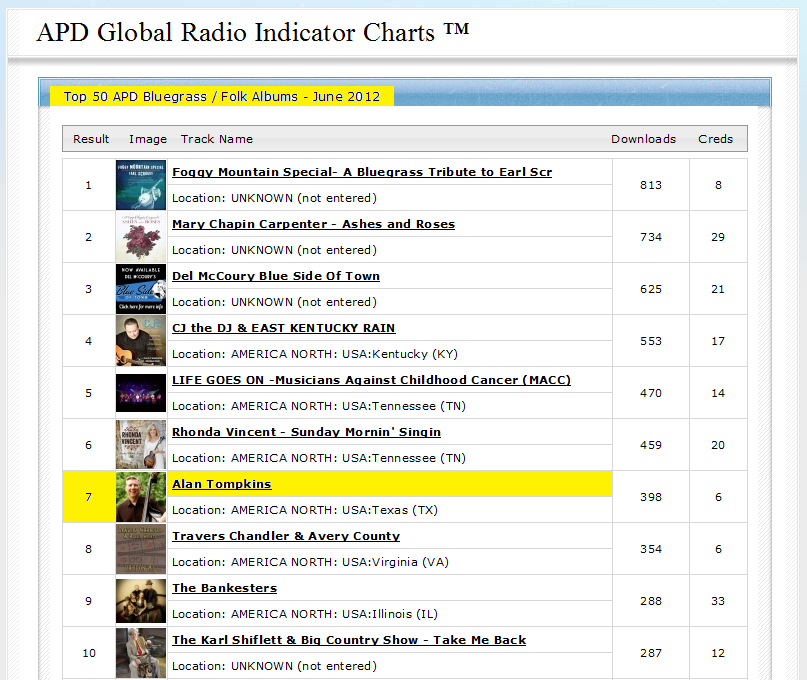Click Travers Chandler album cover thumbnail
The image size is (807, 680).
(x=141, y=549)
